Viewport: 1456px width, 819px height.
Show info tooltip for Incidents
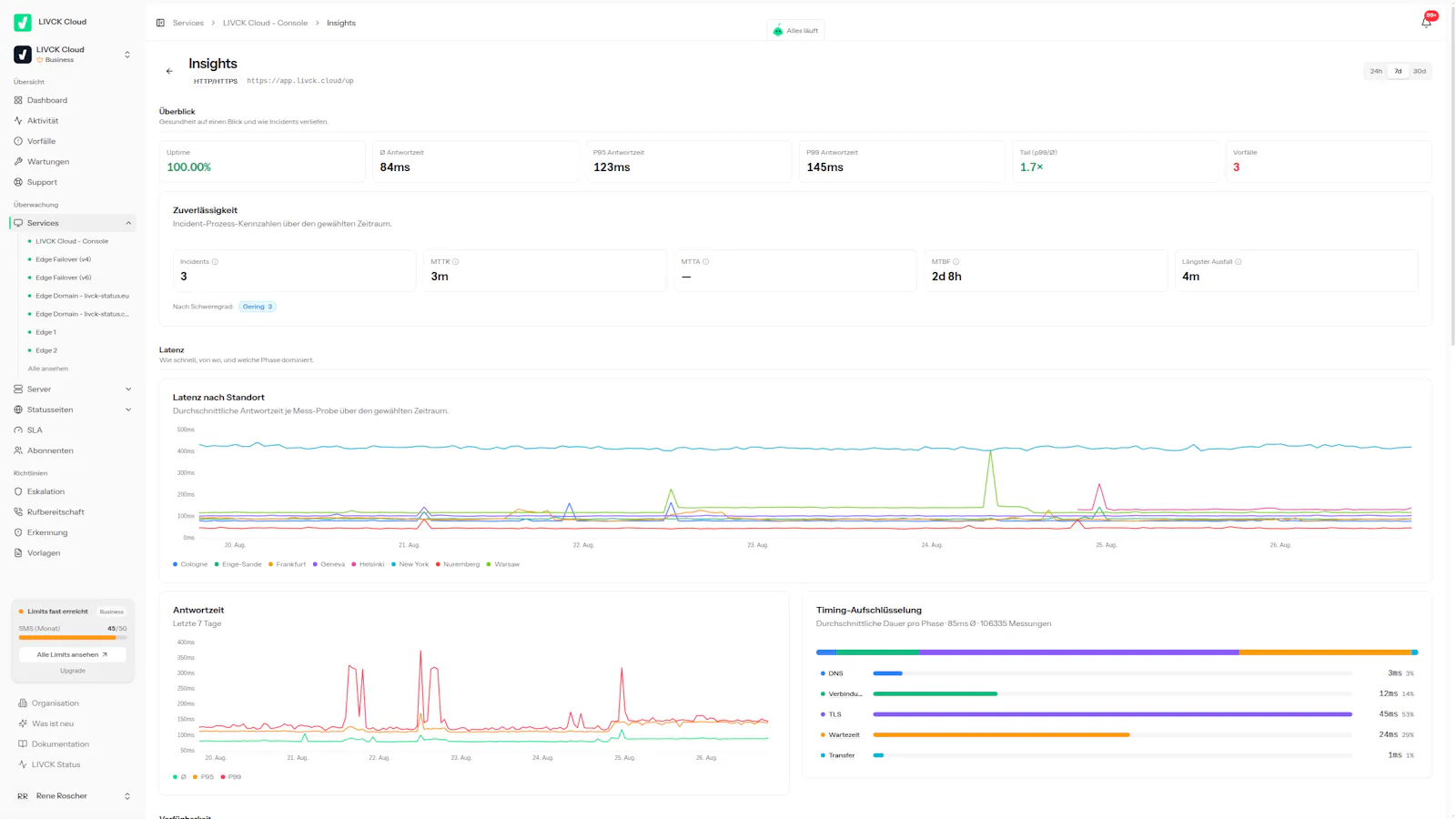click(x=215, y=262)
